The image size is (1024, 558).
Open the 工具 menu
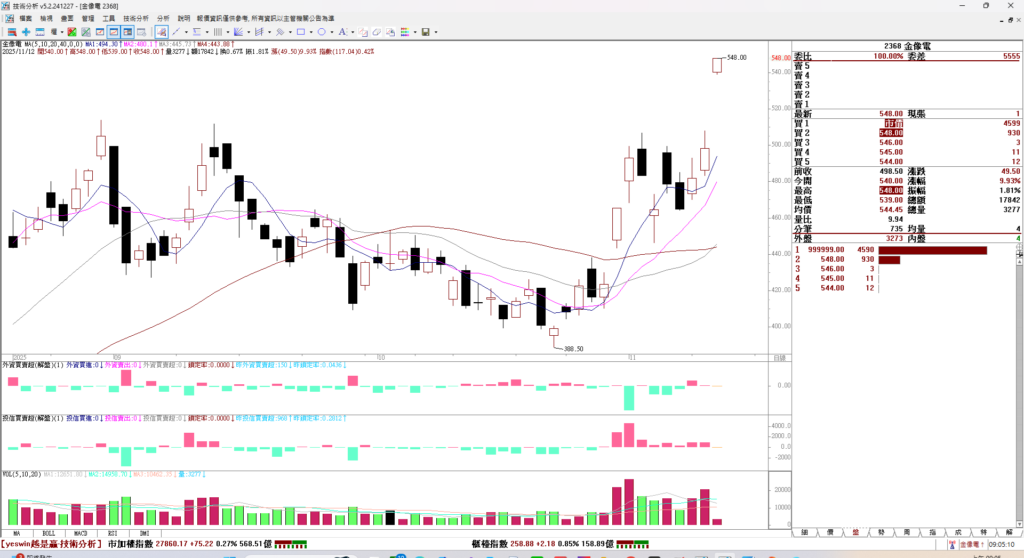[x=108, y=18]
